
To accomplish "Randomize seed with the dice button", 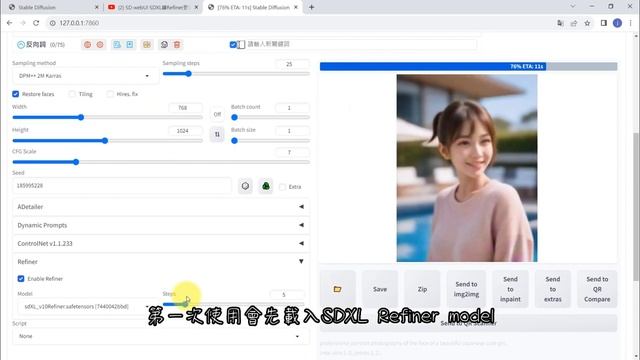I will click(x=245, y=186).
